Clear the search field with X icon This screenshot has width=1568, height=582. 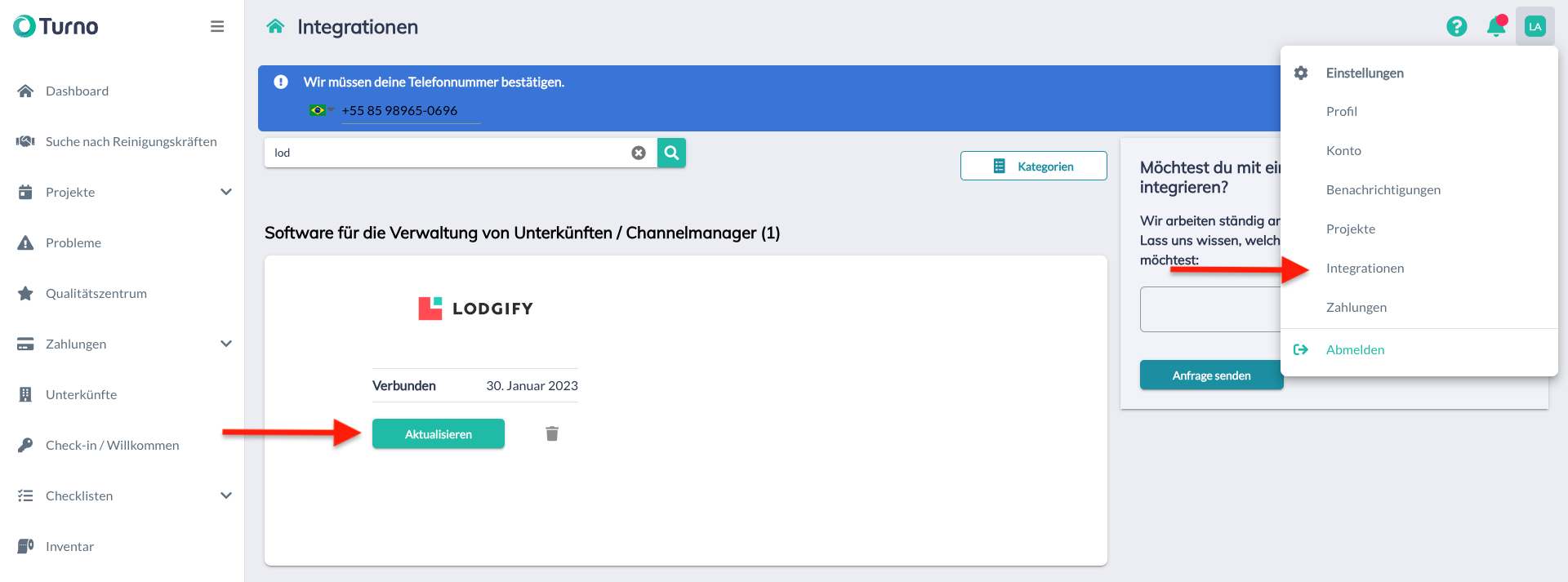point(639,153)
